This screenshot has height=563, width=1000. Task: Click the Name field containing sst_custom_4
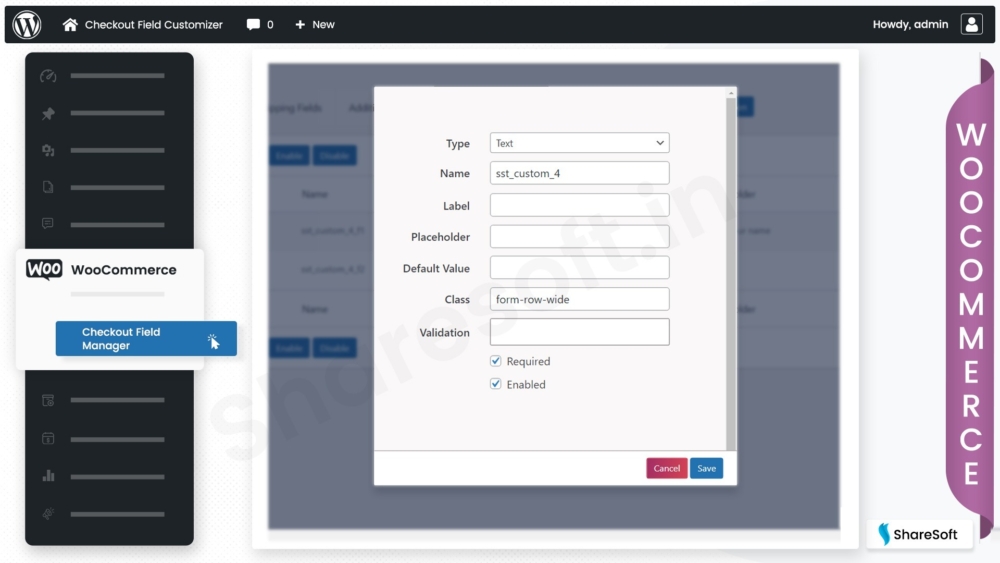click(x=579, y=173)
